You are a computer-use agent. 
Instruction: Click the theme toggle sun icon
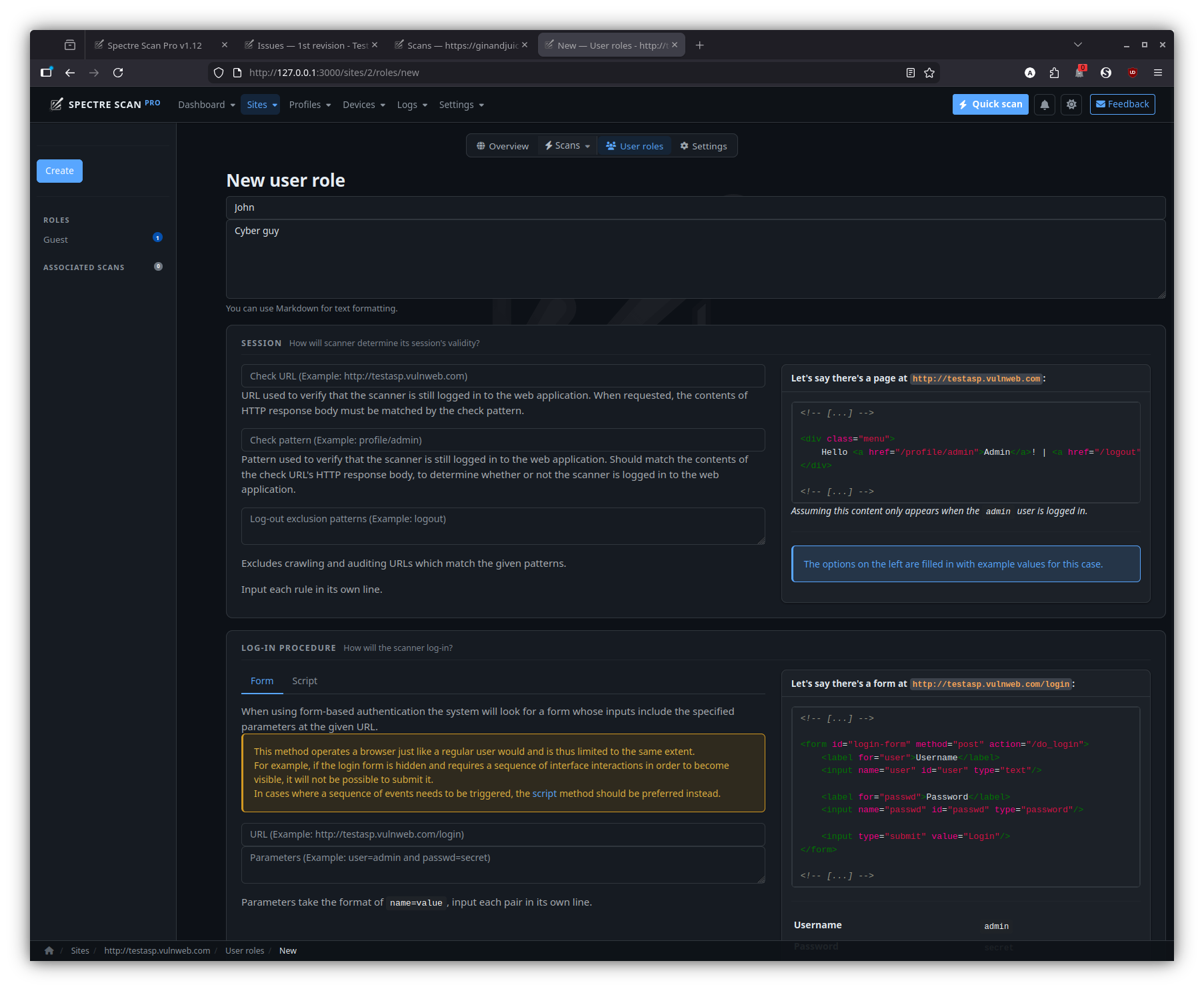(1071, 105)
